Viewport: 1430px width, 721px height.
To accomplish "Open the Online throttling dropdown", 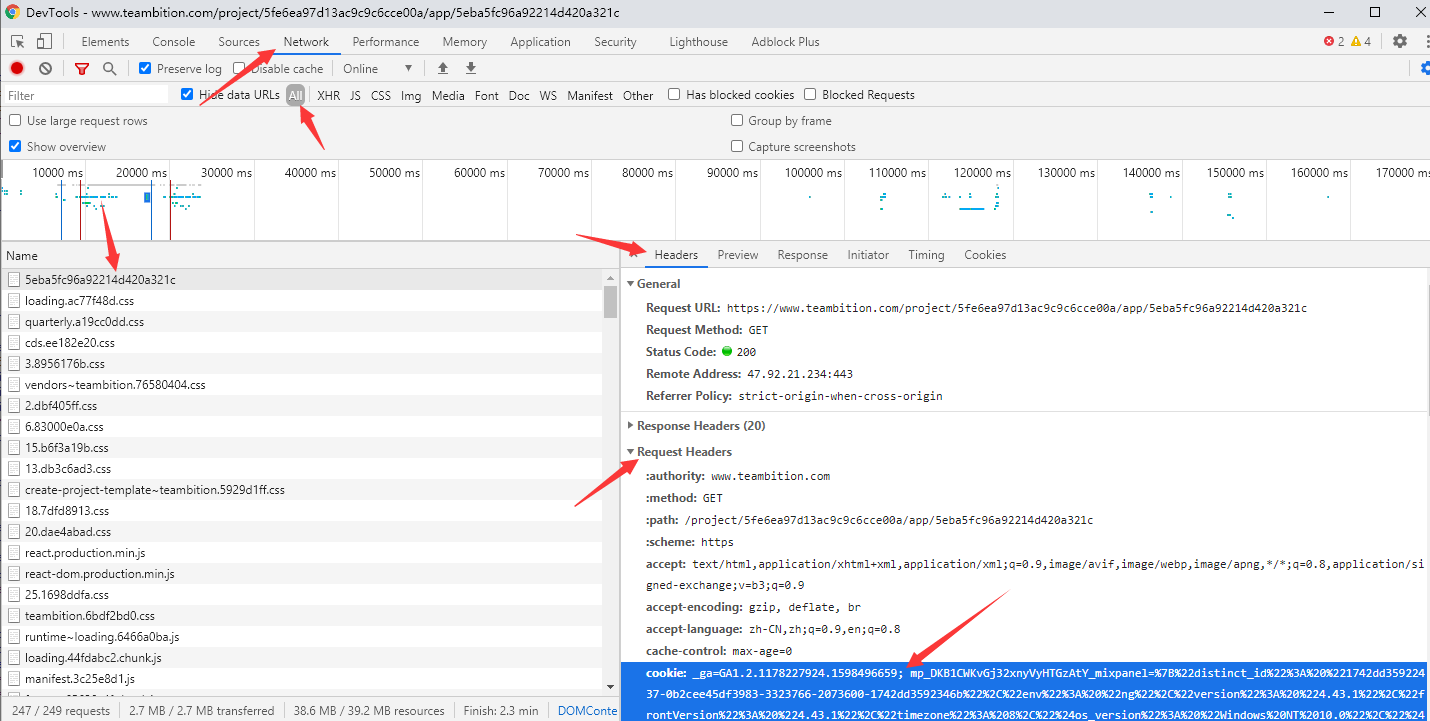I will pyautogui.click(x=378, y=69).
